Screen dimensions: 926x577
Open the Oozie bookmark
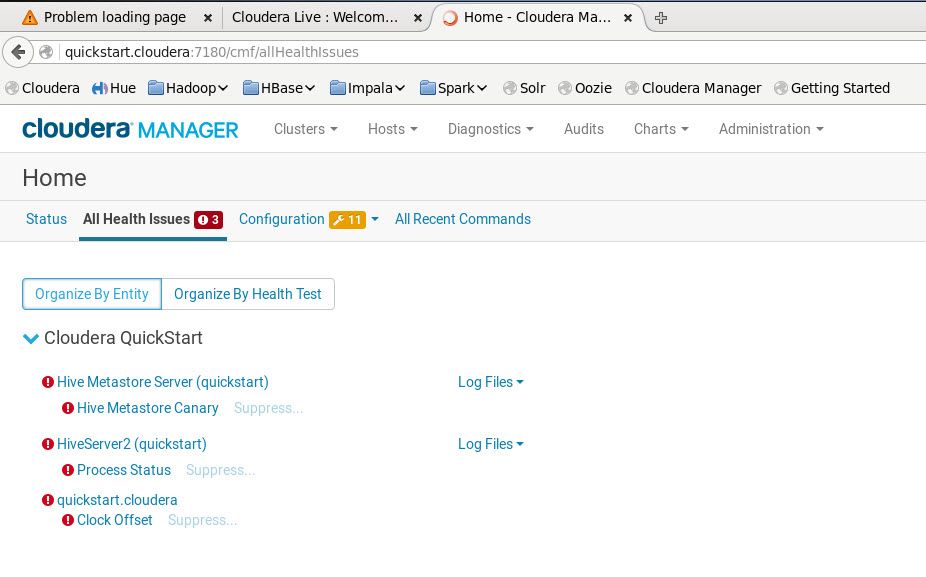(x=586, y=88)
